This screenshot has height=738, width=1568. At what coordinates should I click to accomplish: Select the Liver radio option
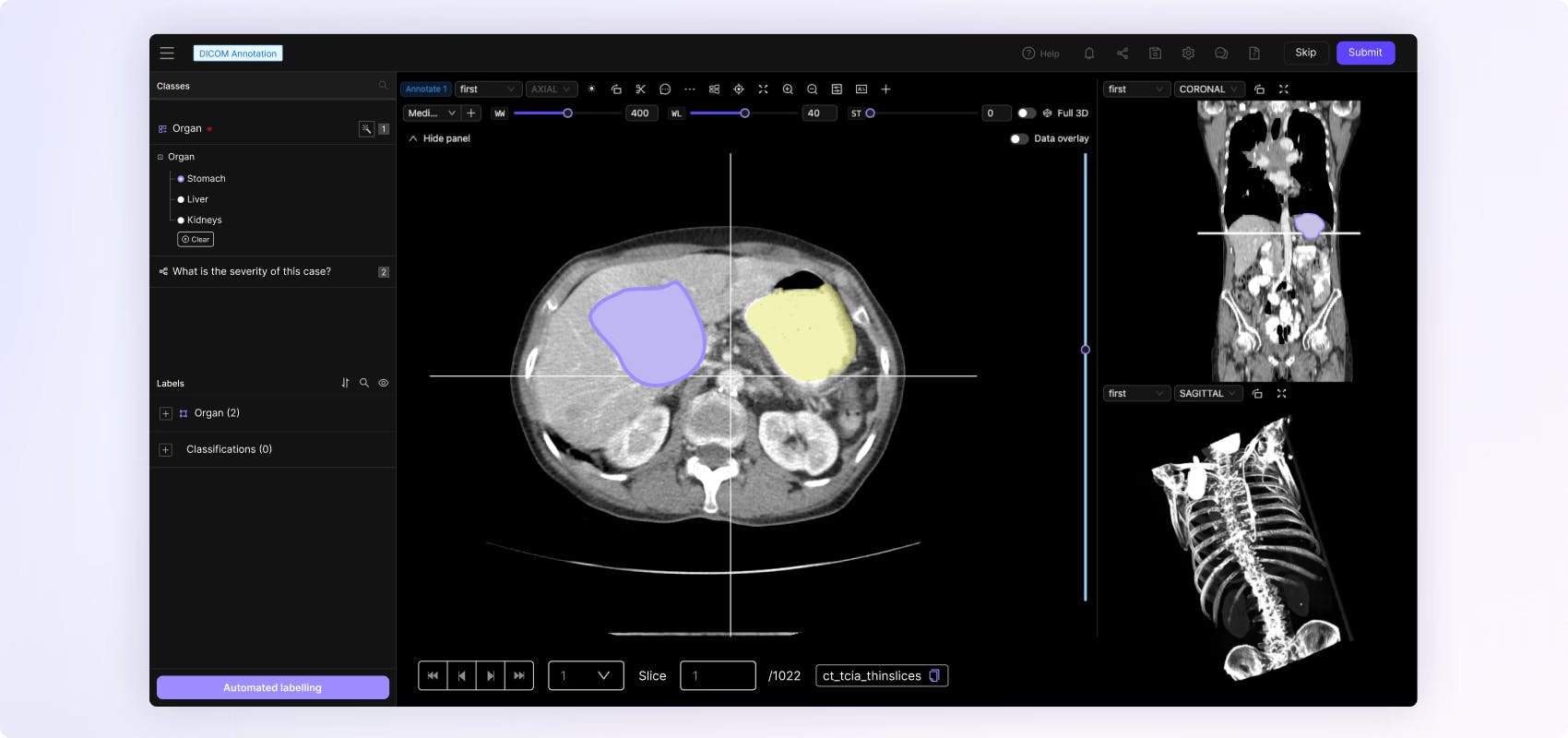pos(181,199)
